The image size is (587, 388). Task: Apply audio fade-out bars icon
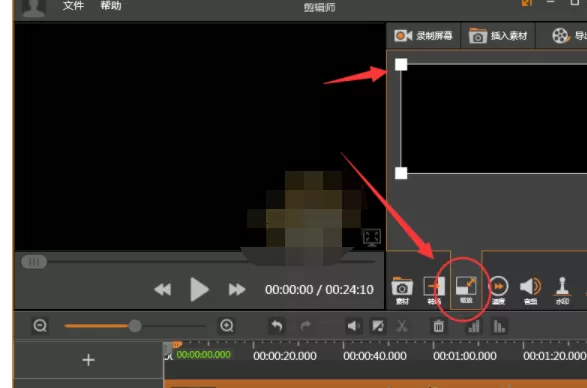[499, 326]
